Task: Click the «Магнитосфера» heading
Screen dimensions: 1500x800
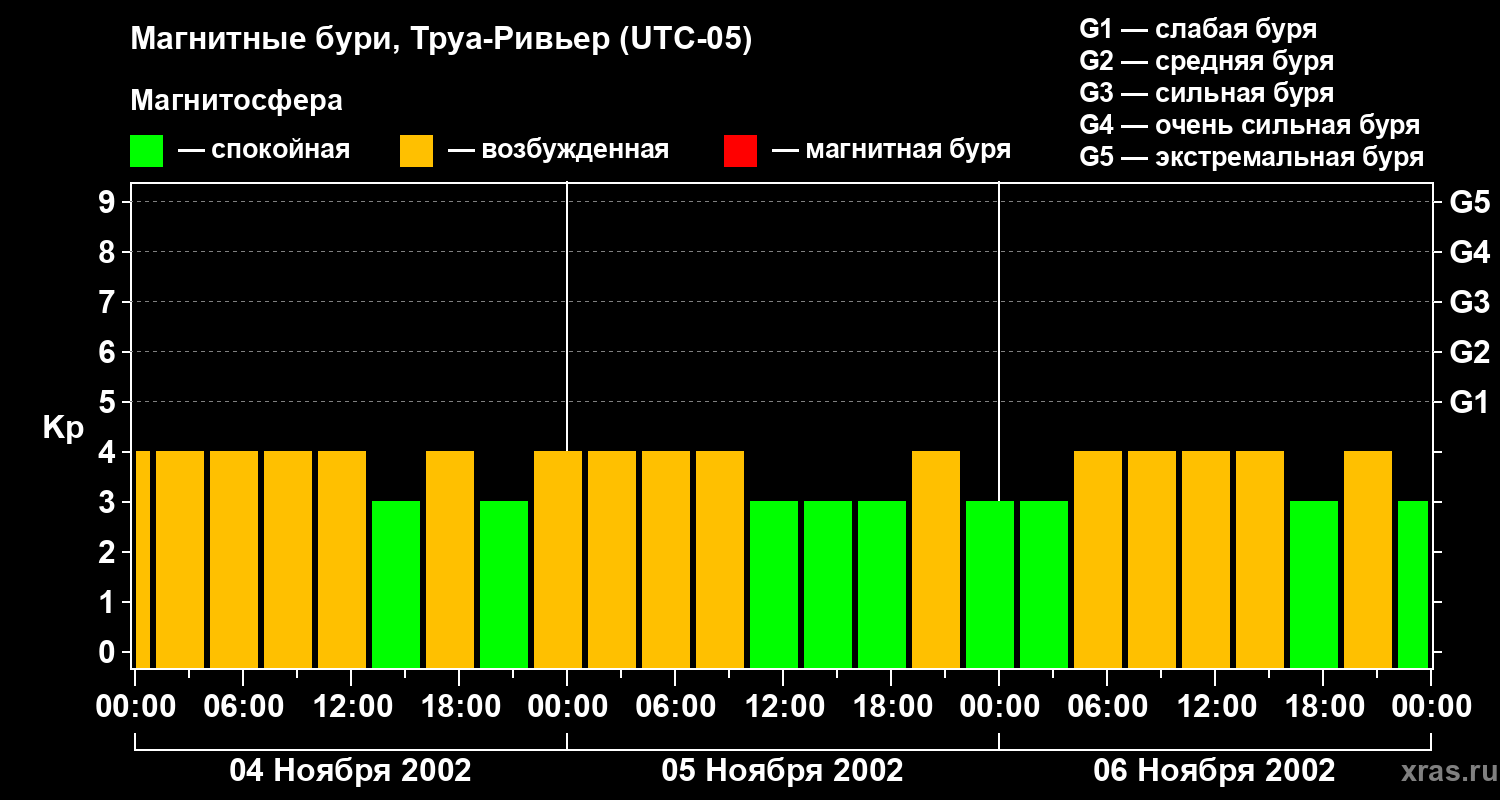Action: click(236, 101)
